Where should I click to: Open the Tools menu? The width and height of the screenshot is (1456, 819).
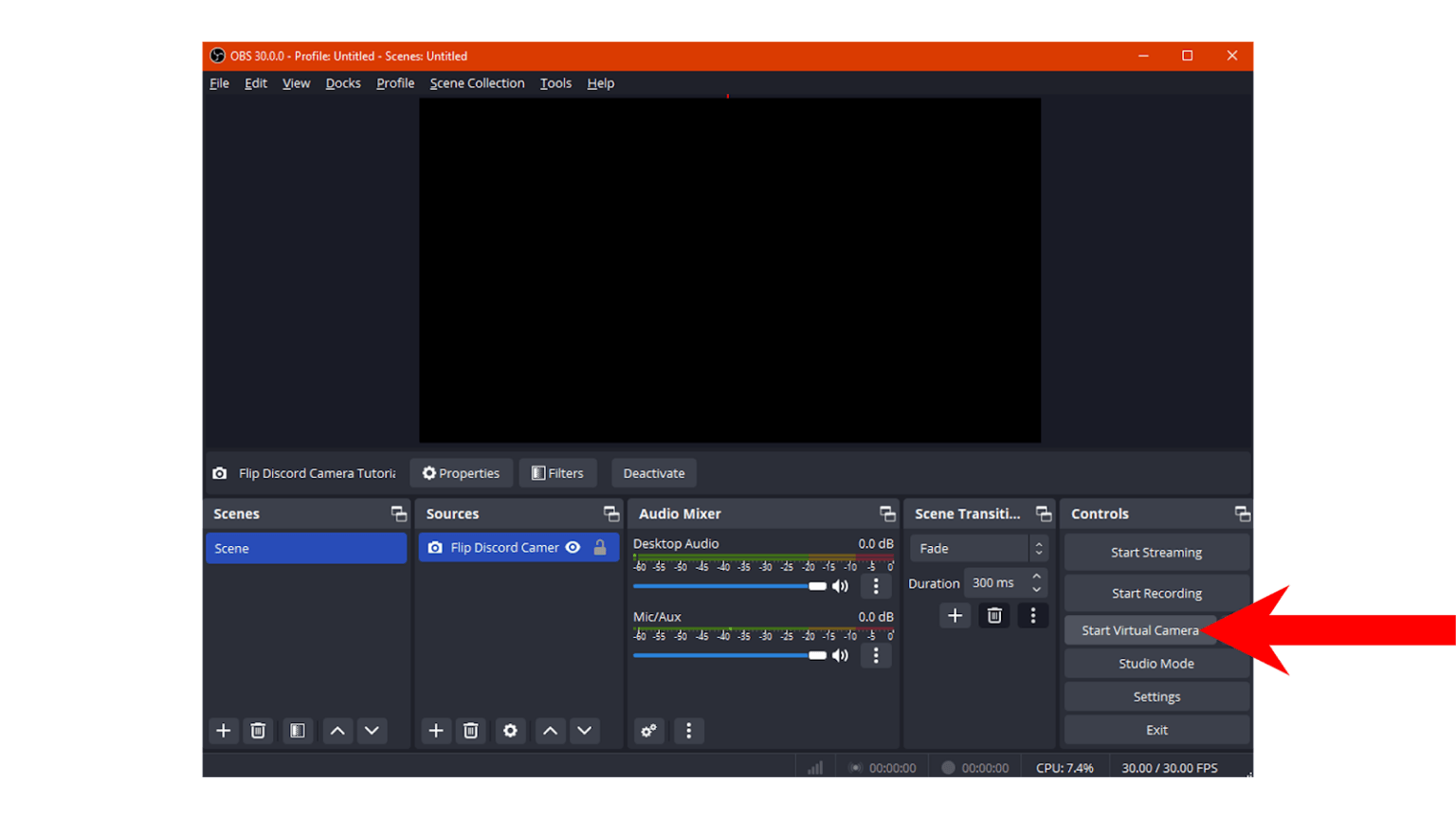click(555, 83)
